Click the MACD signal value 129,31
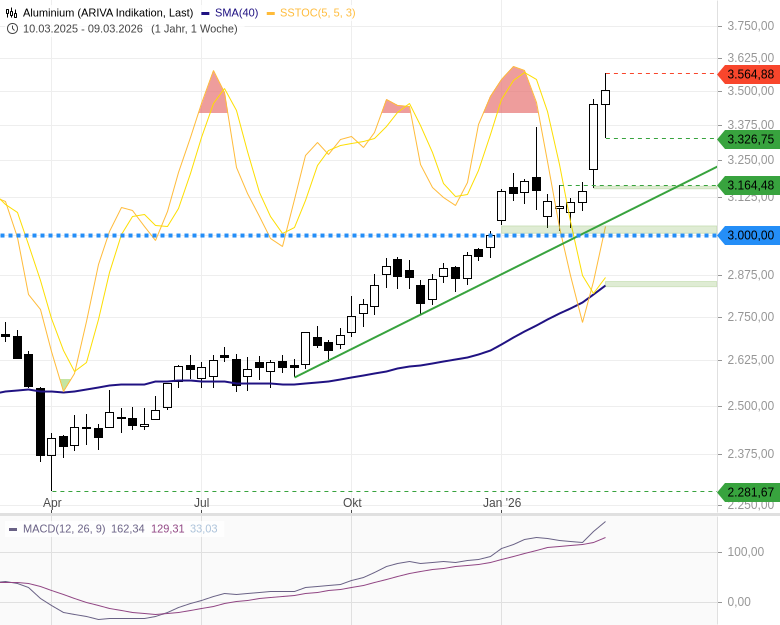The width and height of the screenshot is (780, 625). click(168, 529)
